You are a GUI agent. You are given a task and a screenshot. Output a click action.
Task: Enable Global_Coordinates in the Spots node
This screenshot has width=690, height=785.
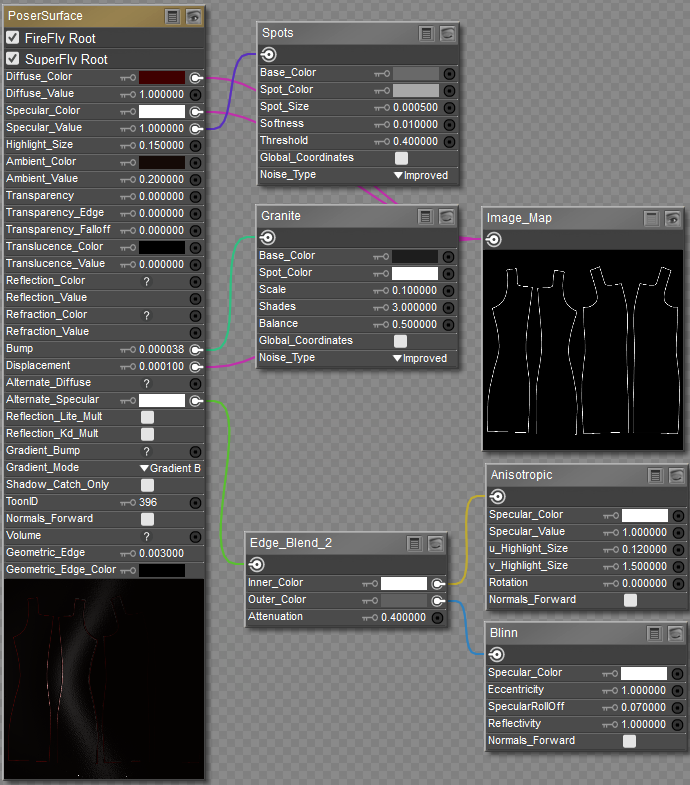(401, 158)
